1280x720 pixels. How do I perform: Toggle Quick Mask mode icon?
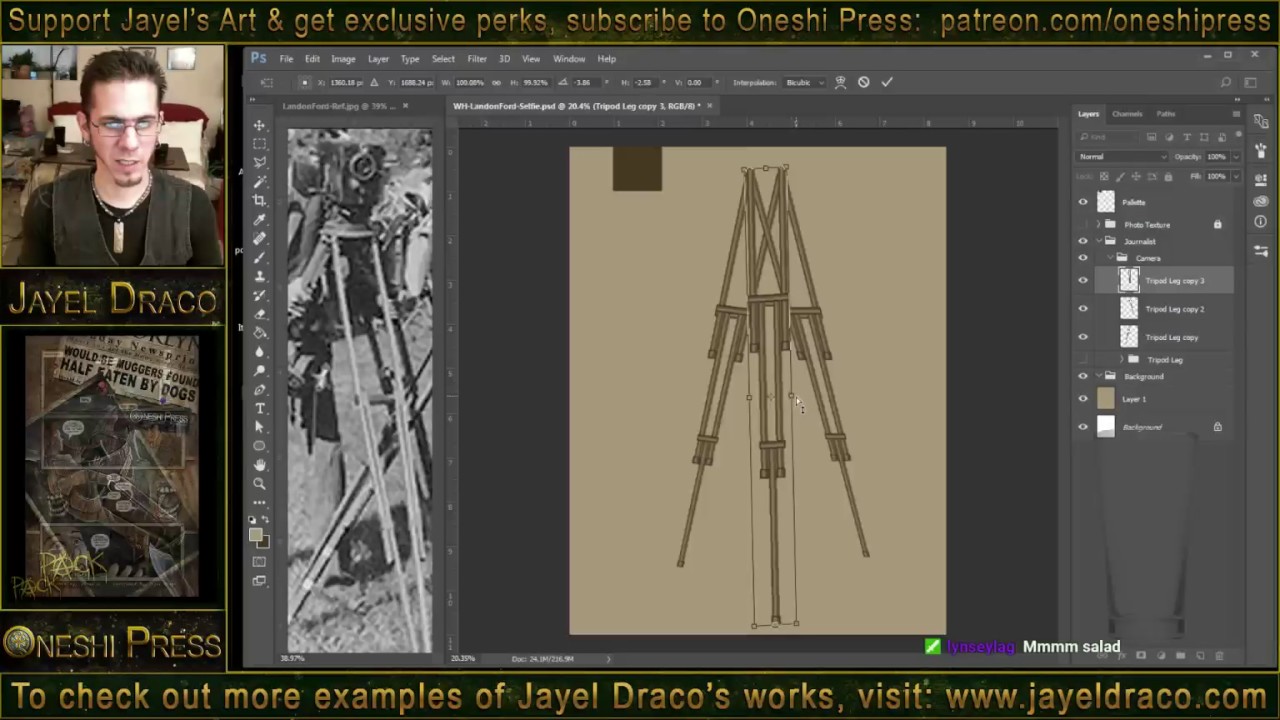click(259, 561)
